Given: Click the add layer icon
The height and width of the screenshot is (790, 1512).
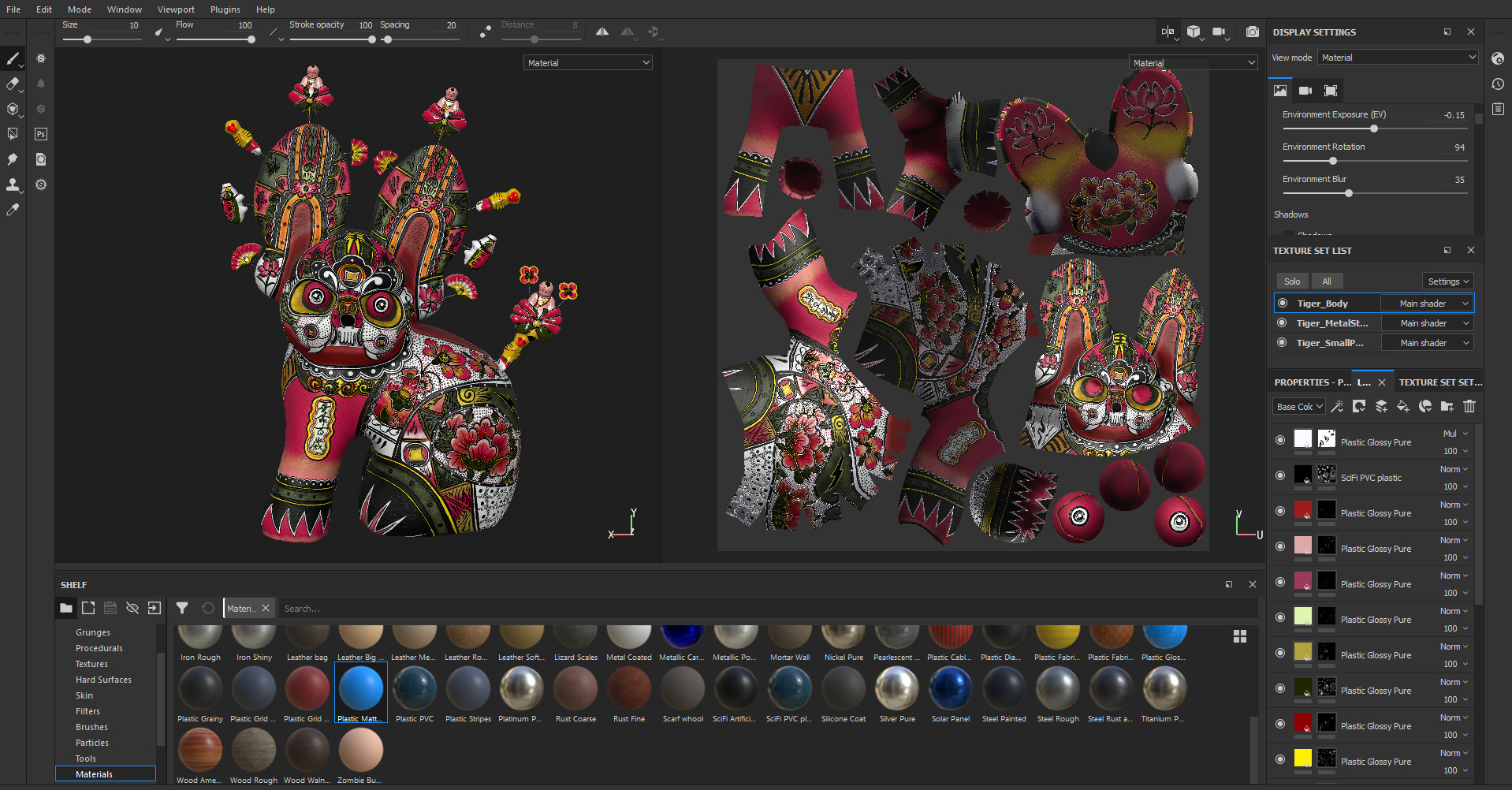Looking at the screenshot, I should click(1381, 406).
